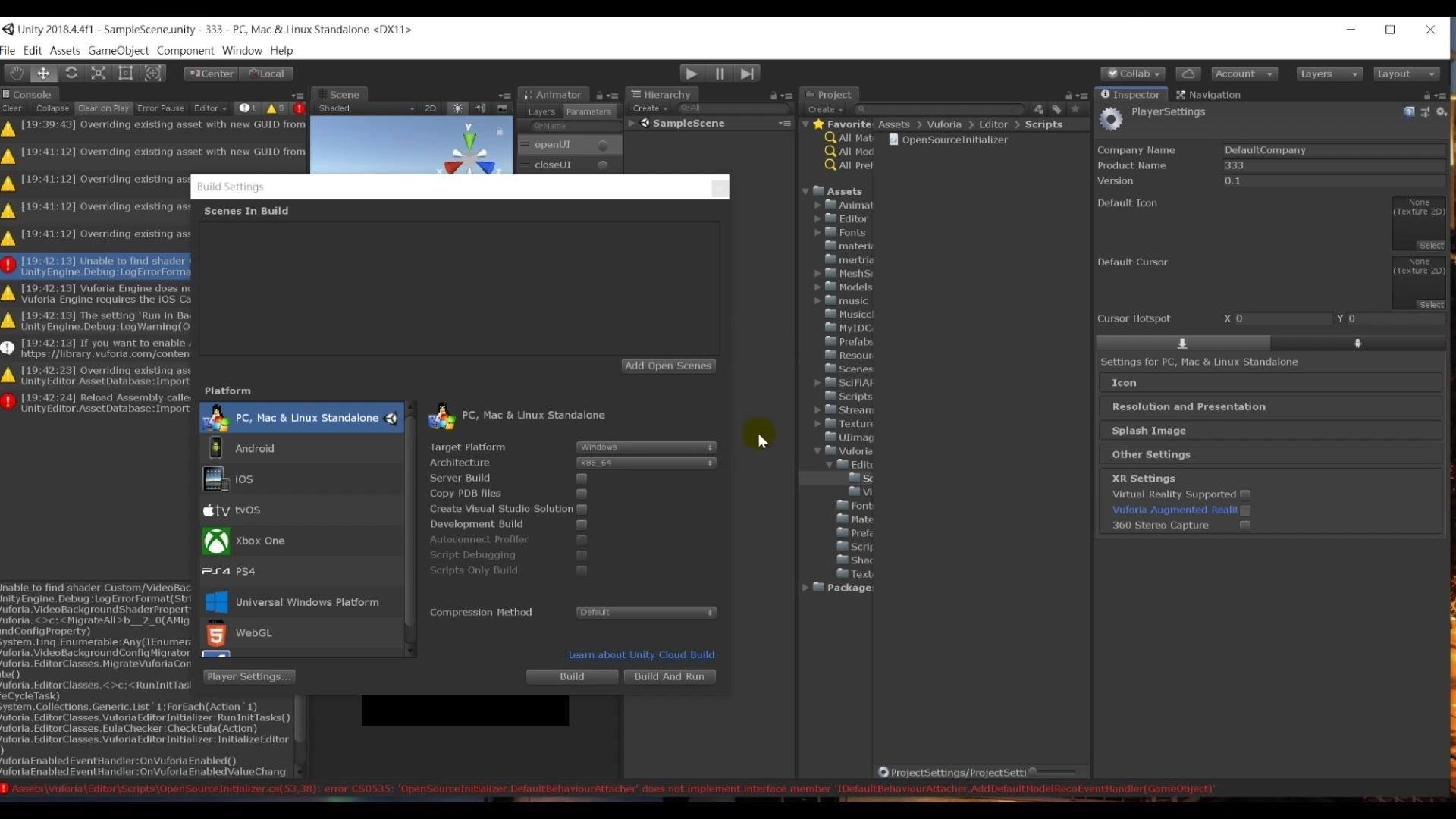Toggle Copy PDB files checkbox
This screenshot has width=1456, height=819.
582,494
